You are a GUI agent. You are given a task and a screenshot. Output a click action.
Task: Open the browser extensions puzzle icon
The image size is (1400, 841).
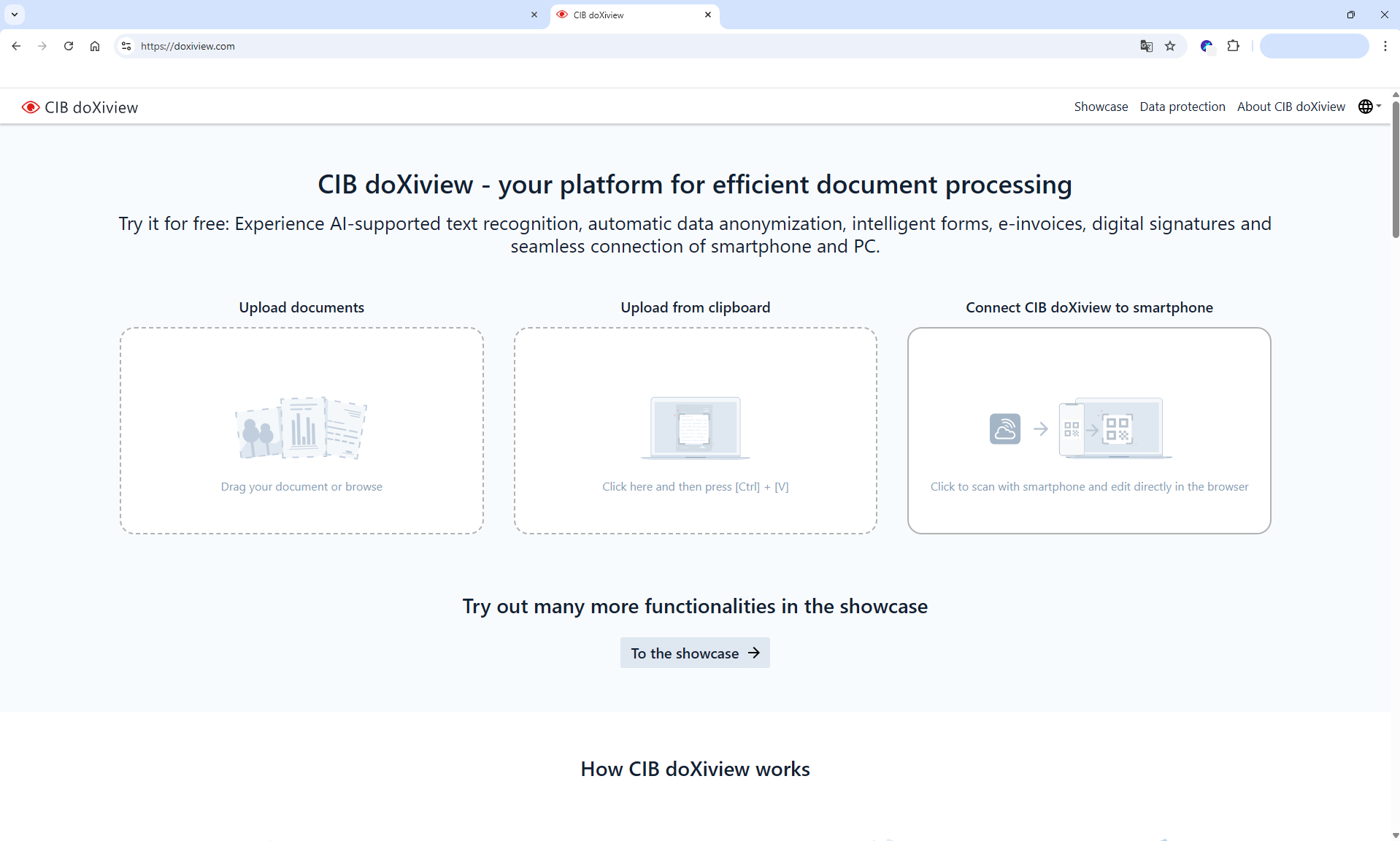coord(1233,46)
